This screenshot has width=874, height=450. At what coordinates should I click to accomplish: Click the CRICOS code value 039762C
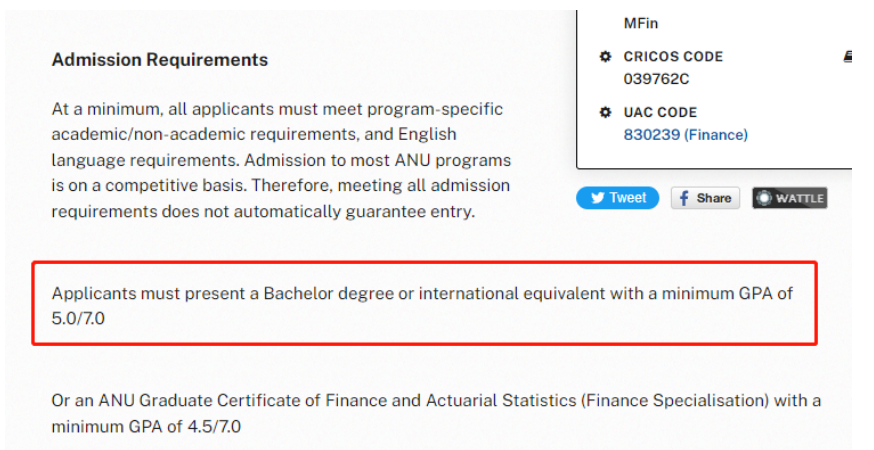(656, 79)
